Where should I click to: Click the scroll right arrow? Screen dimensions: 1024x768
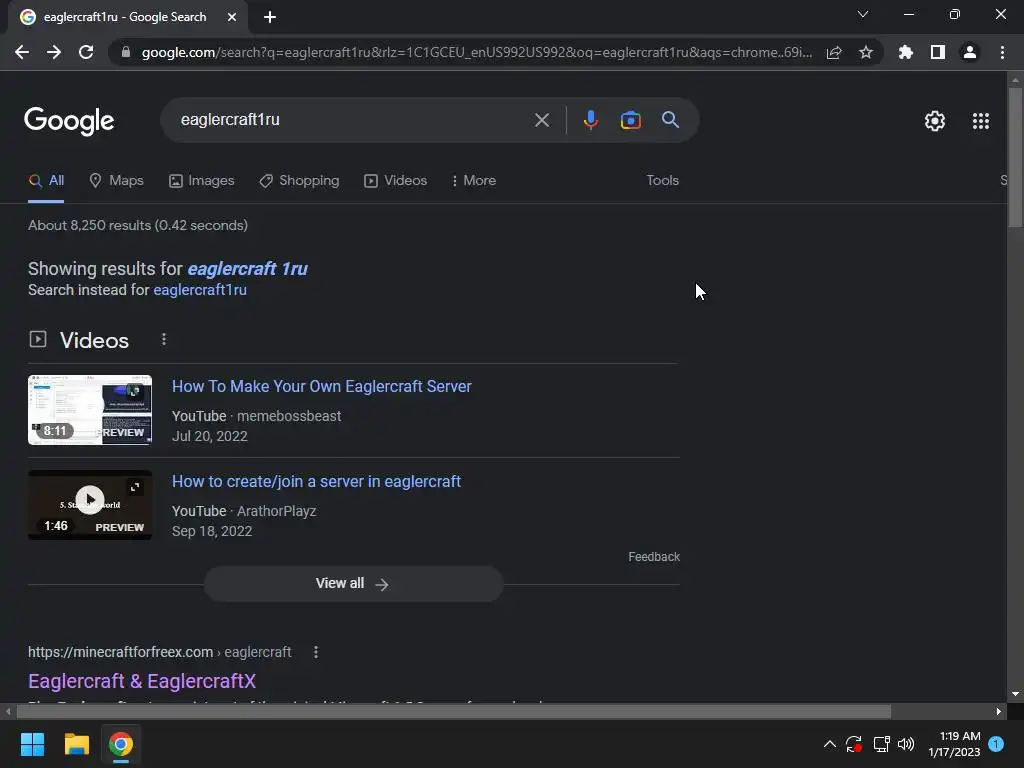pos(999,711)
